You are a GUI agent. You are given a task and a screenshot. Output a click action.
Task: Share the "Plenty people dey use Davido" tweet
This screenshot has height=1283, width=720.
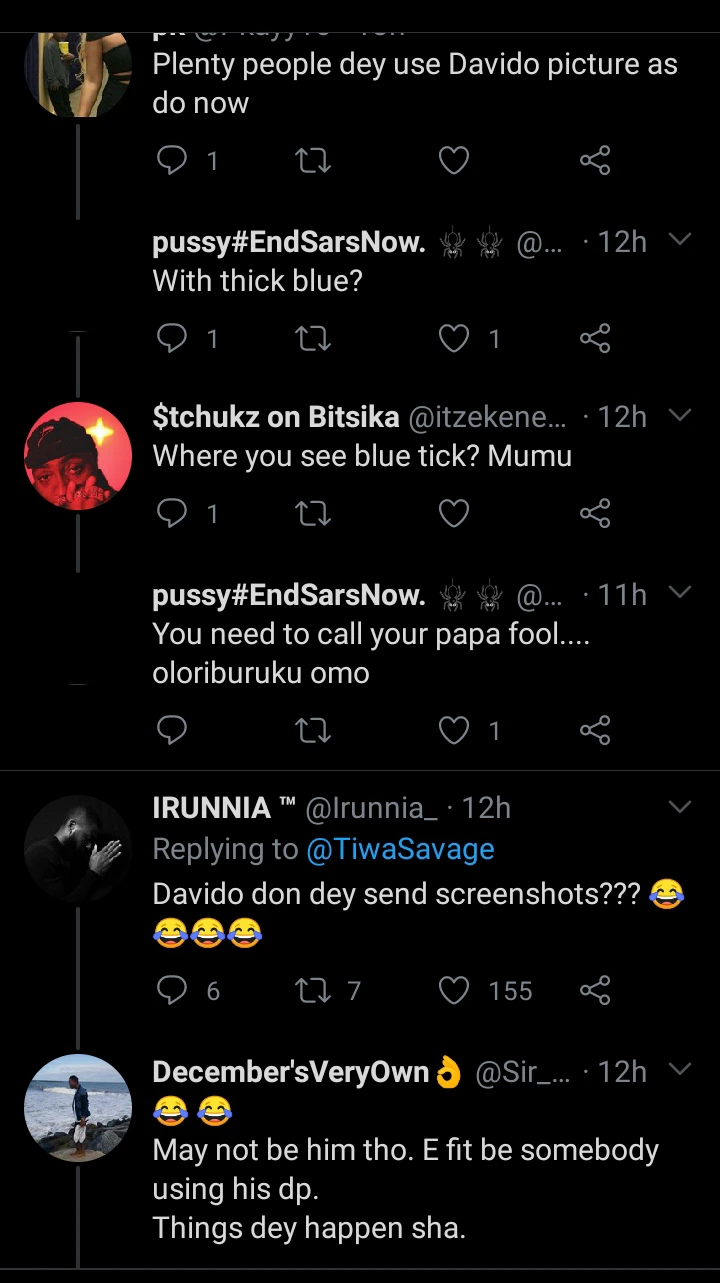click(x=595, y=160)
